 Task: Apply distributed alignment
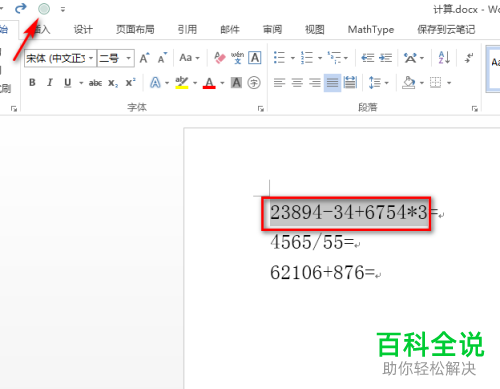pyautogui.click(x=350, y=82)
